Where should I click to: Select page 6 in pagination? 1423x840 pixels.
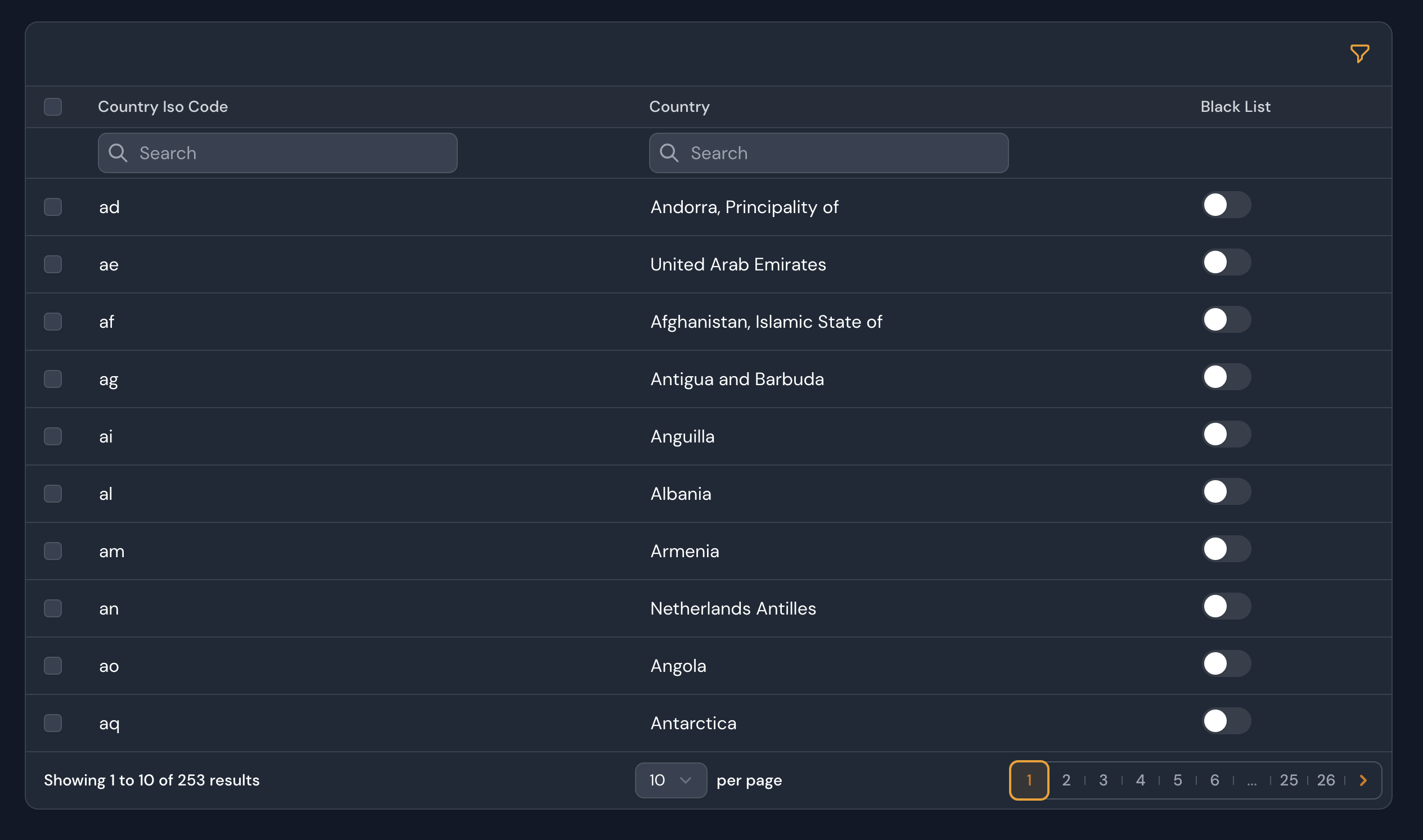click(1214, 780)
